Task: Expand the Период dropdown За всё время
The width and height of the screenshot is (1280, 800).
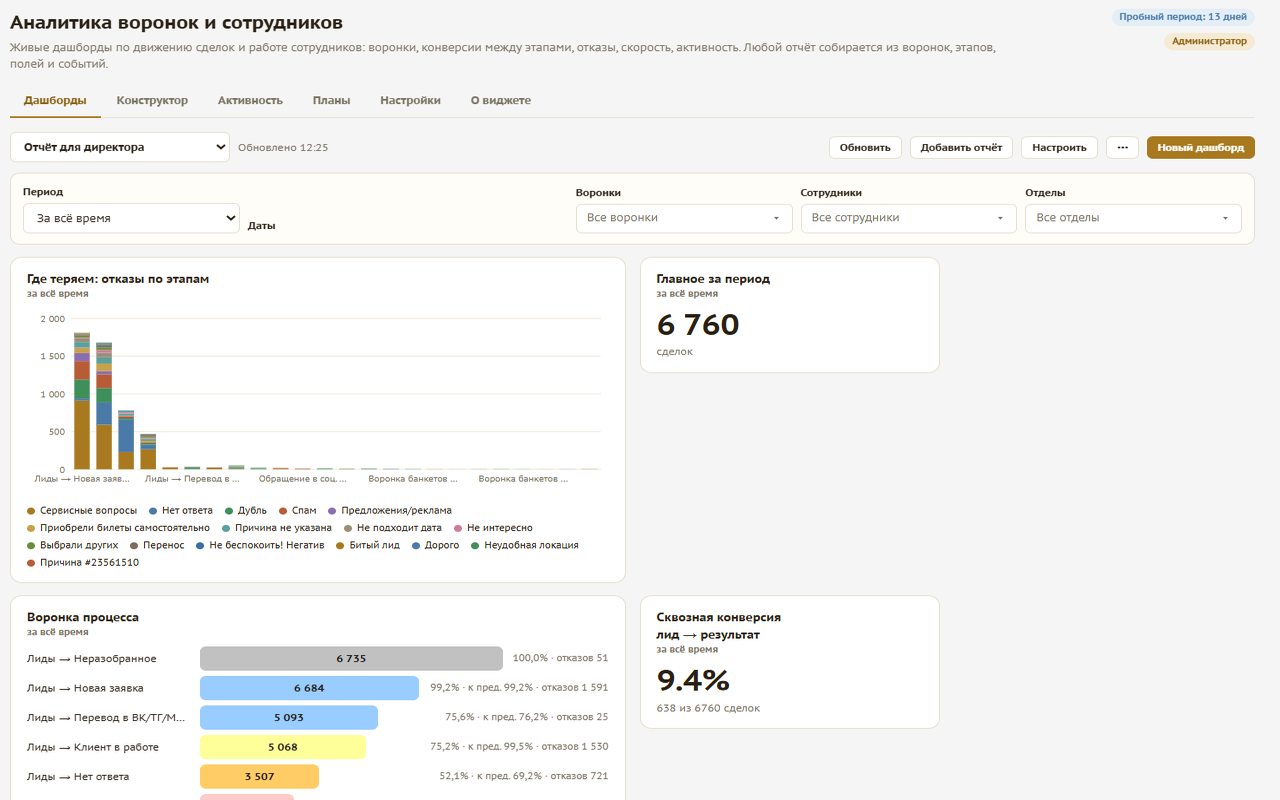Action: pyautogui.click(x=131, y=218)
